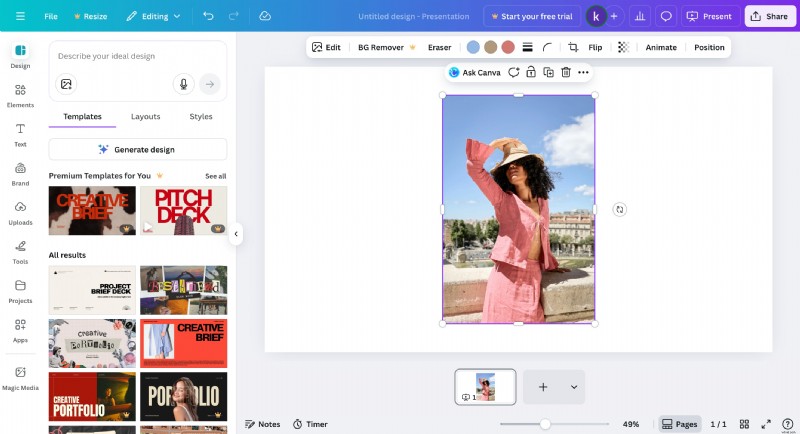
Task: Delete the selected image with trash icon
Action: tap(565, 72)
